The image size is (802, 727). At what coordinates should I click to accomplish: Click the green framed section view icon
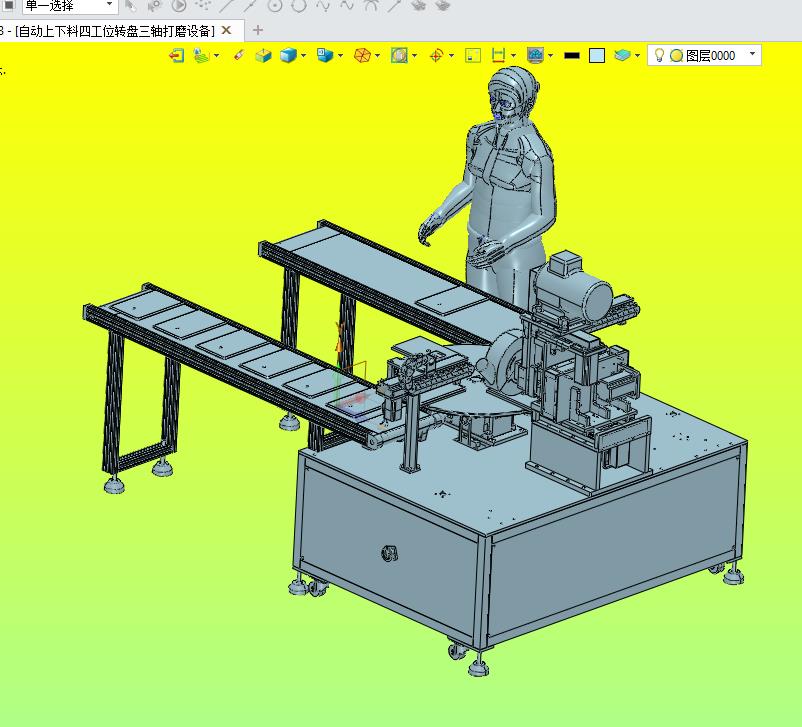pos(399,55)
